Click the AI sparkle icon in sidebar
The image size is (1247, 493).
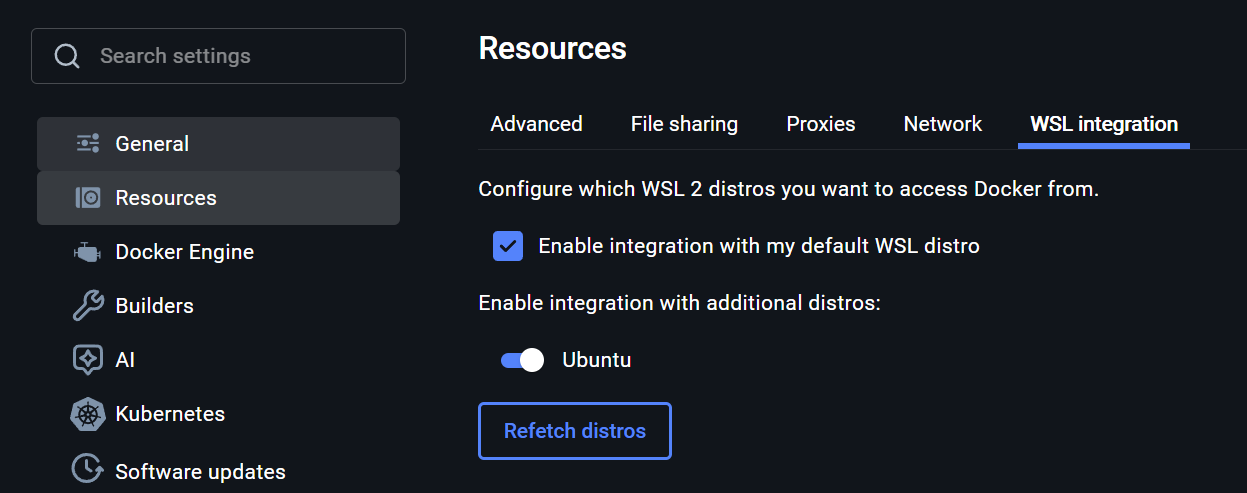(x=88, y=360)
